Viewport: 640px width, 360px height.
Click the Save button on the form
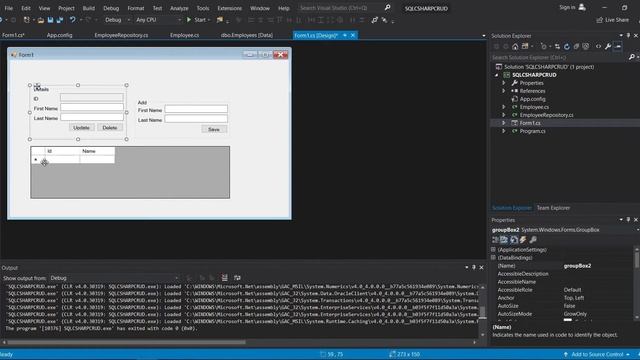[x=214, y=129]
